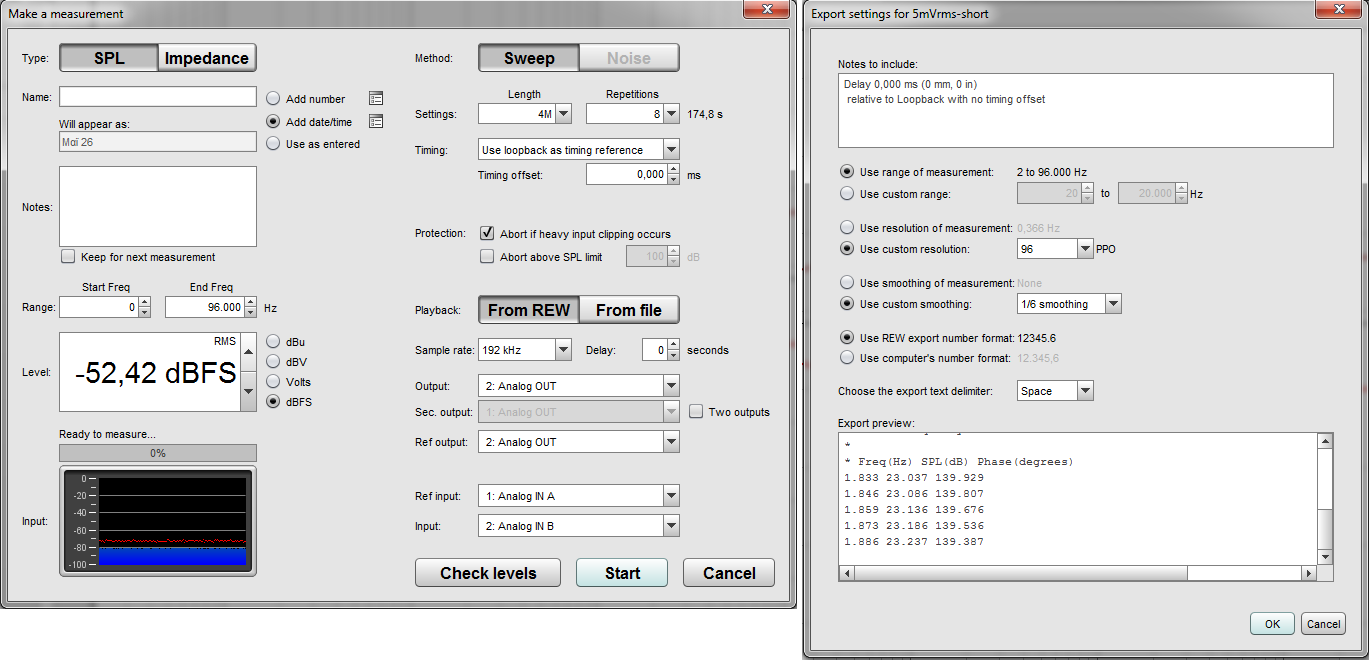Open the custom resolution PPO dropdown

point(1086,249)
